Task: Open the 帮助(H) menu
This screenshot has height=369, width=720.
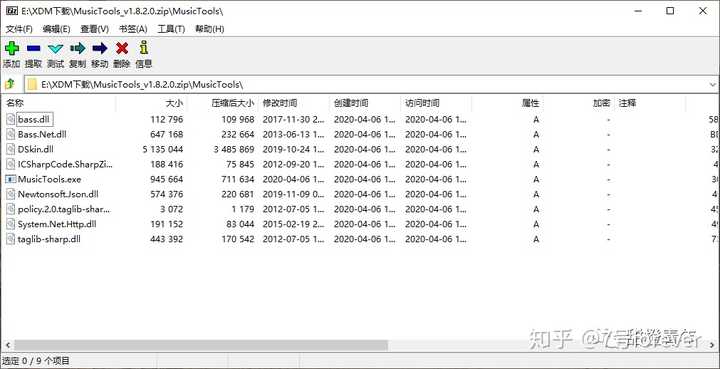Action: coord(210,29)
